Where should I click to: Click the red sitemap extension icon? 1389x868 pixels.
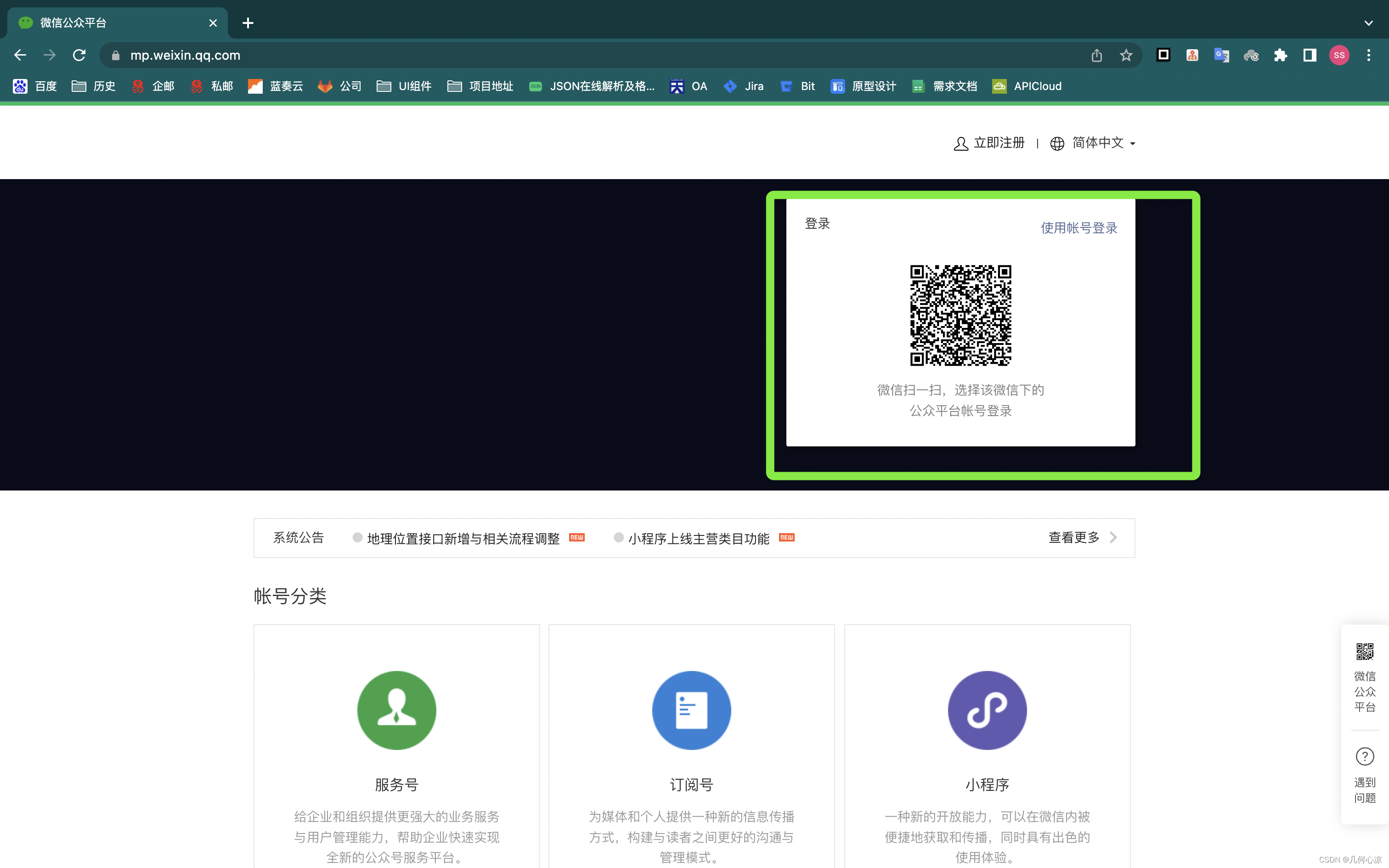pos(1192,55)
